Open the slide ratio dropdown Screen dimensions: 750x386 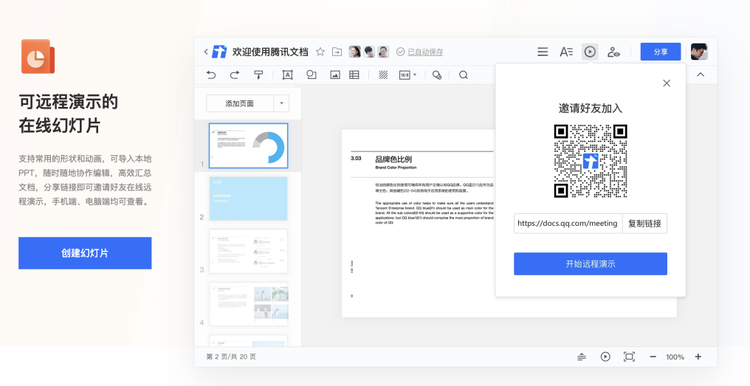(x=408, y=75)
